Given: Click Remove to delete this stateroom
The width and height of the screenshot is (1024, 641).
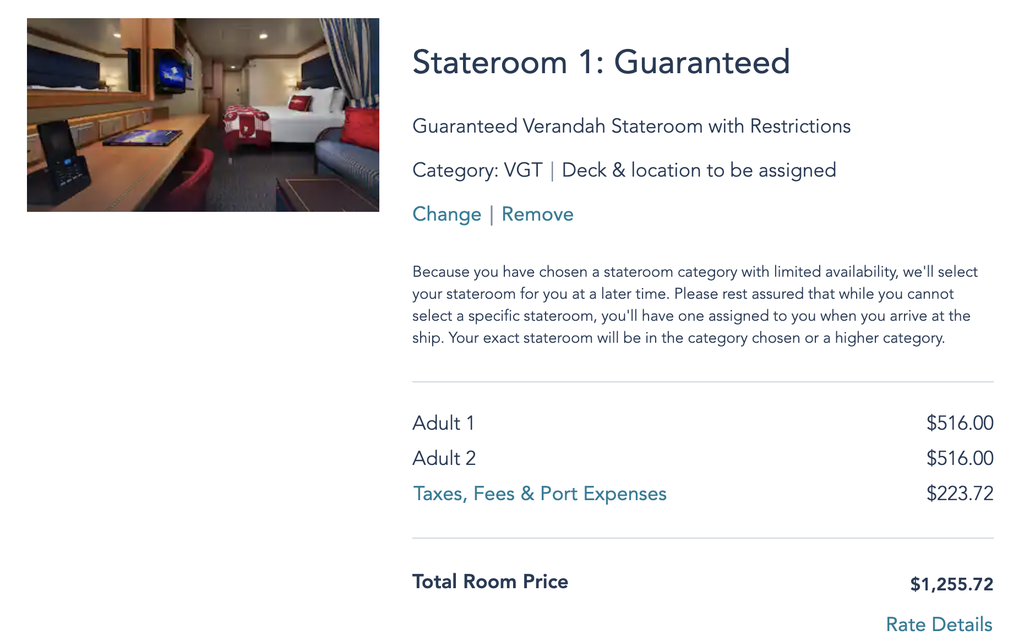Looking at the screenshot, I should [538, 214].
